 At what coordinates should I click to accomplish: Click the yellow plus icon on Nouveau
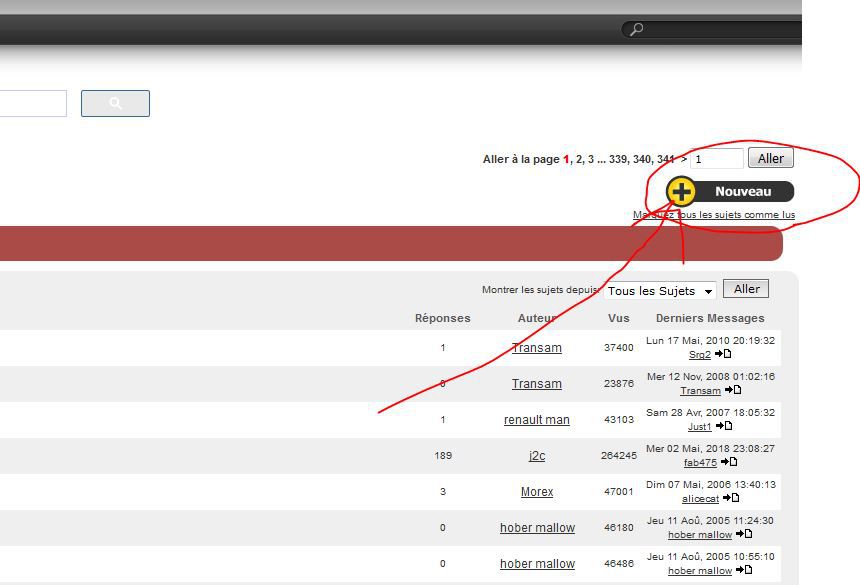coord(681,191)
